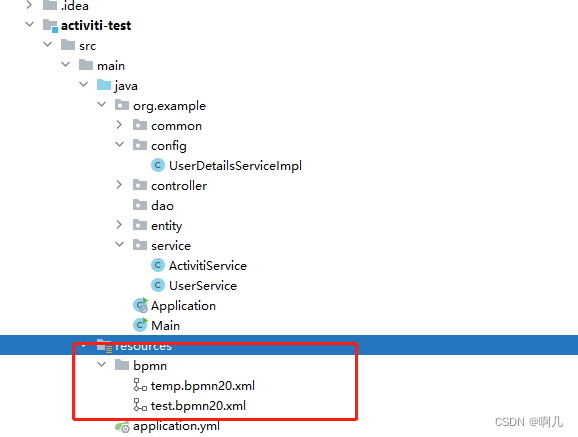Click the blue java source folder icon
Viewport: 578px width, 437px height.
[104, 85]
